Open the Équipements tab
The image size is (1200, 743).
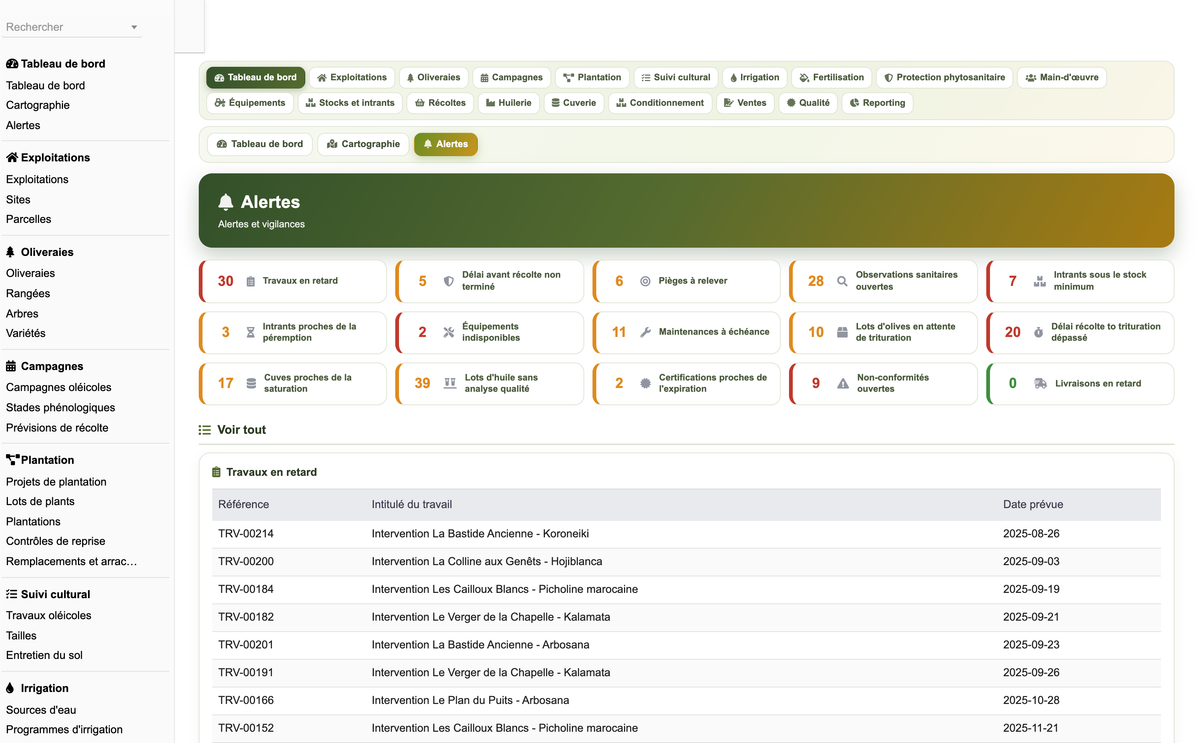tap(250, 103)
